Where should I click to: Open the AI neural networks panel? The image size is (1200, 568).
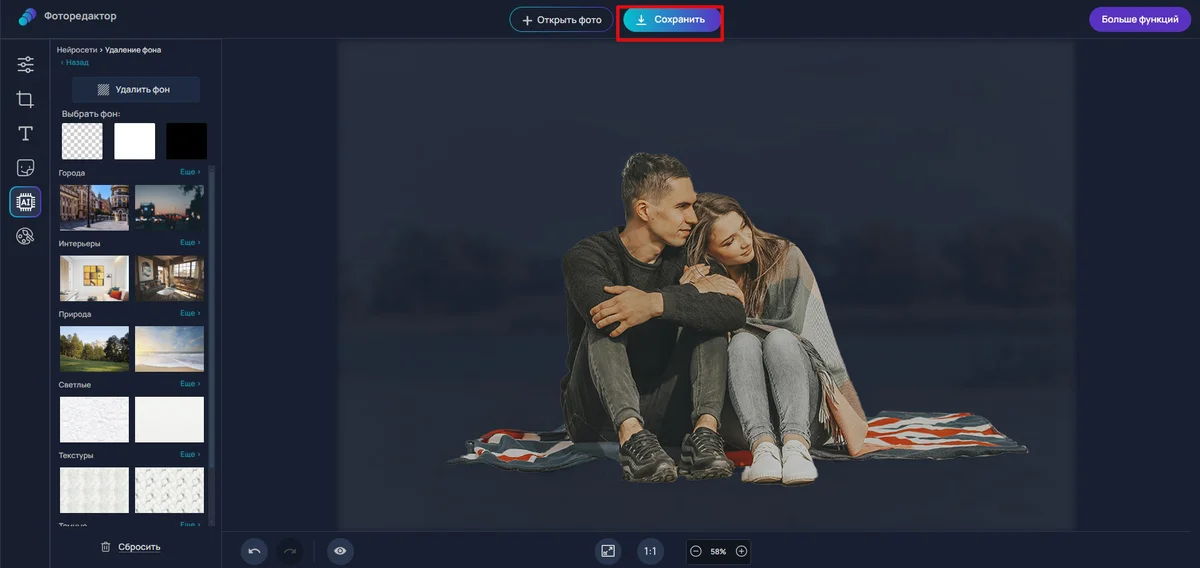point(25,202)
